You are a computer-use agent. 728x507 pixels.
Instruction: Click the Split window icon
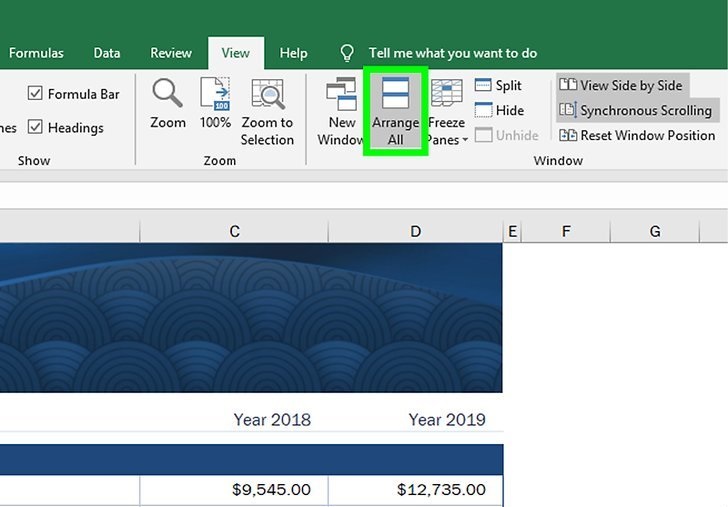click(484, 86)
